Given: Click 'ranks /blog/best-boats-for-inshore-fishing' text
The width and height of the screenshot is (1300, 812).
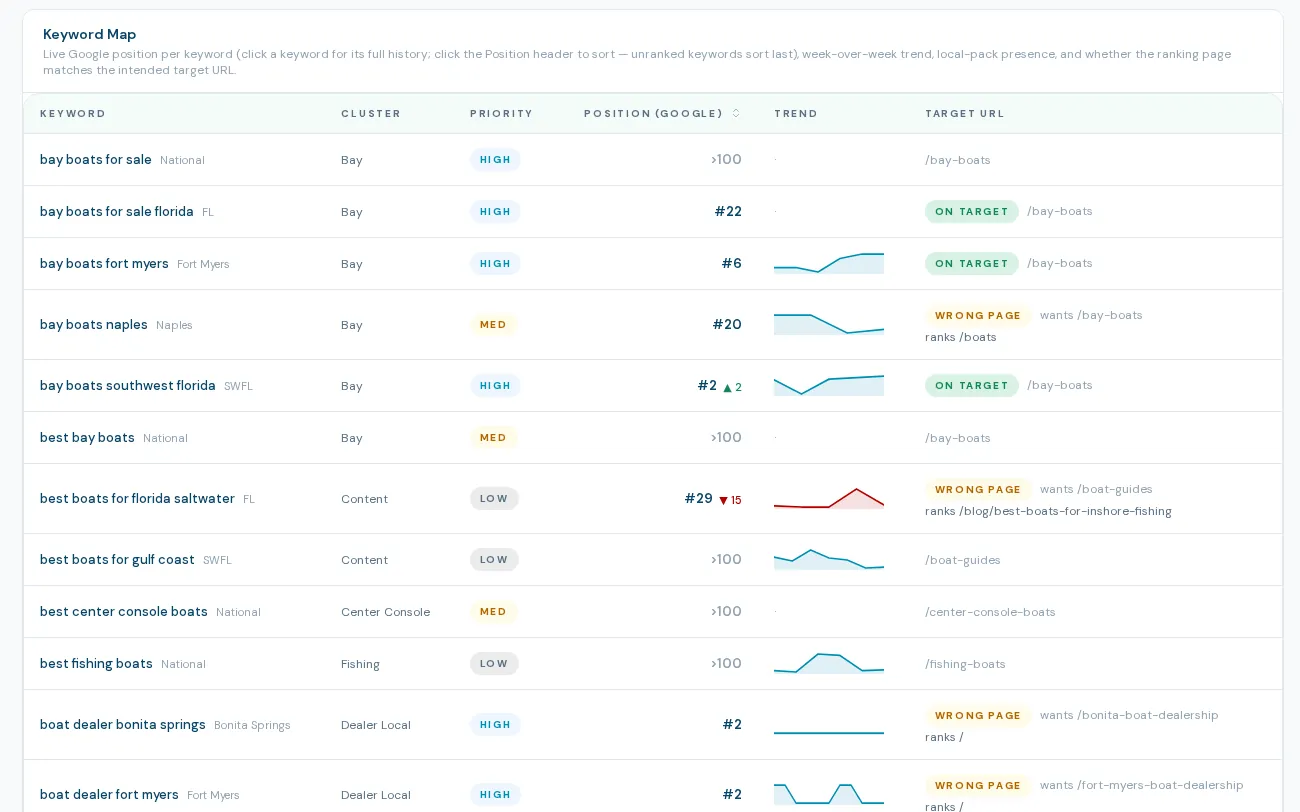Looking at the screenshot, I should point(1048,512).
